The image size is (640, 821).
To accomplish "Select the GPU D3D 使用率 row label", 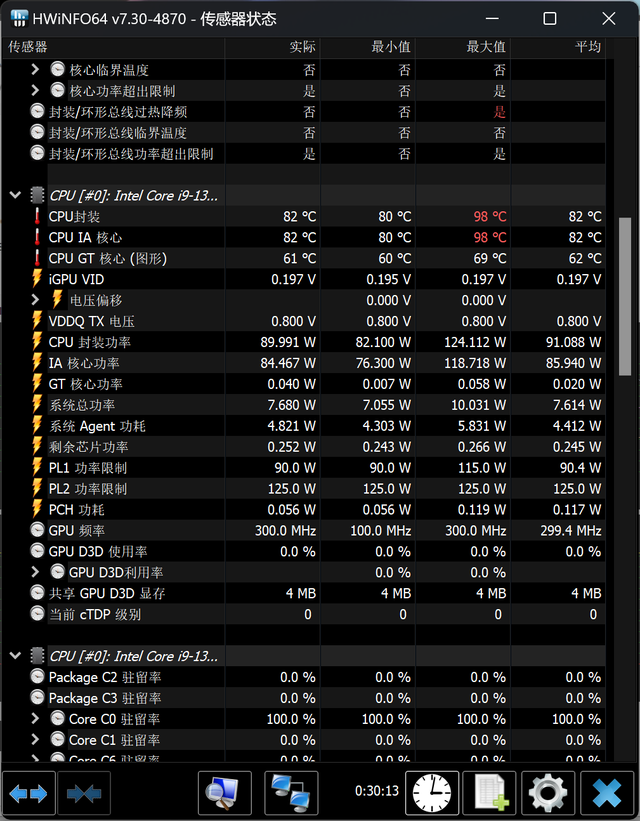I will 98,551.
